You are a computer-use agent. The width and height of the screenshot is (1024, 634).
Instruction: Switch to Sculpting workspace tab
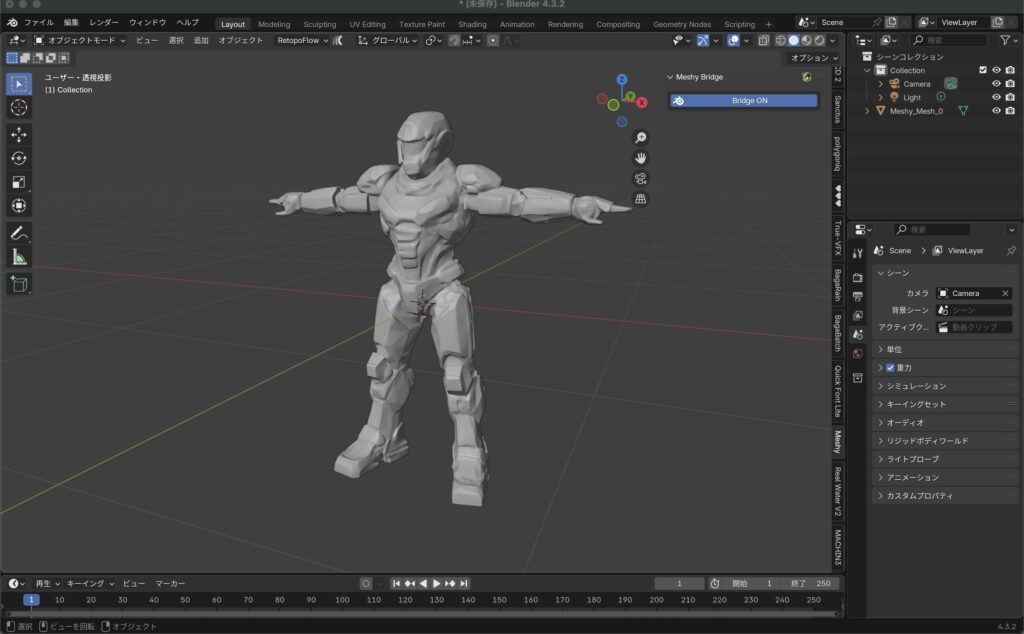pyautogui.click(x=319, y=24)
